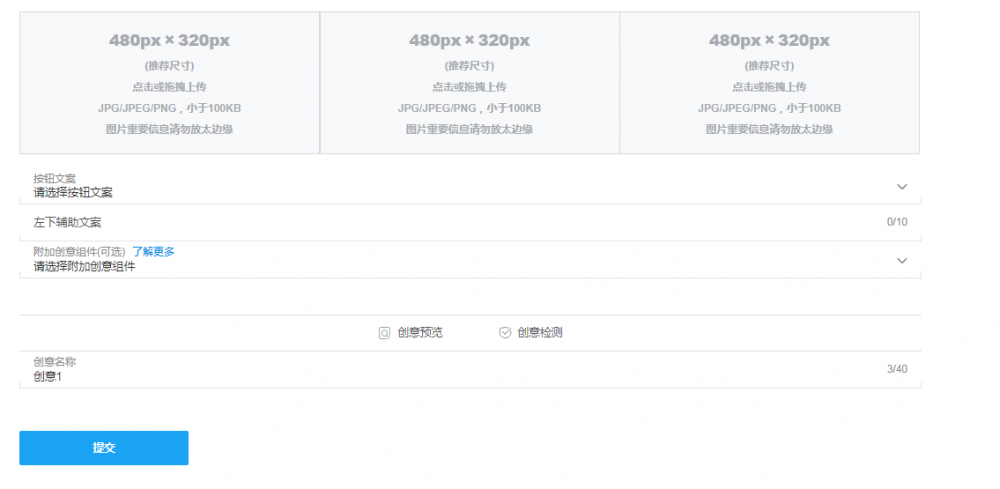Click the 创意检测 text label

coord(540,333)
